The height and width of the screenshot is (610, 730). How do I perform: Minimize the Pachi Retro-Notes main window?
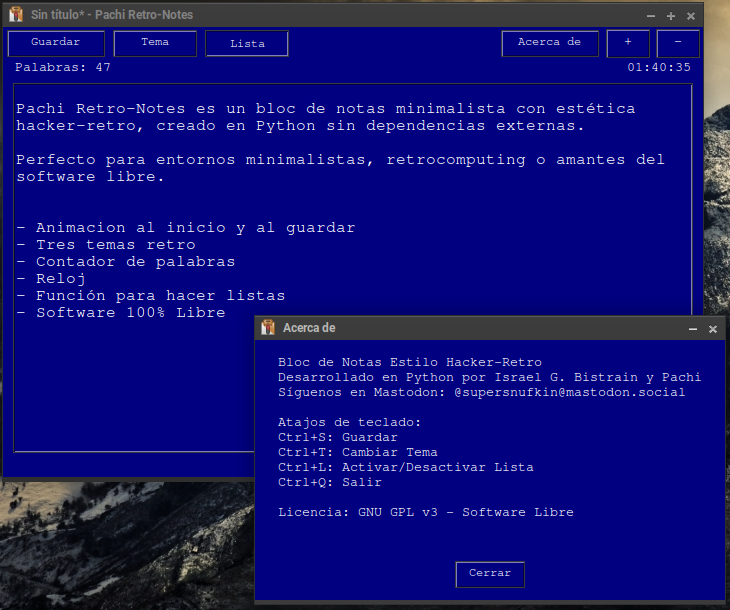(651, 16)
